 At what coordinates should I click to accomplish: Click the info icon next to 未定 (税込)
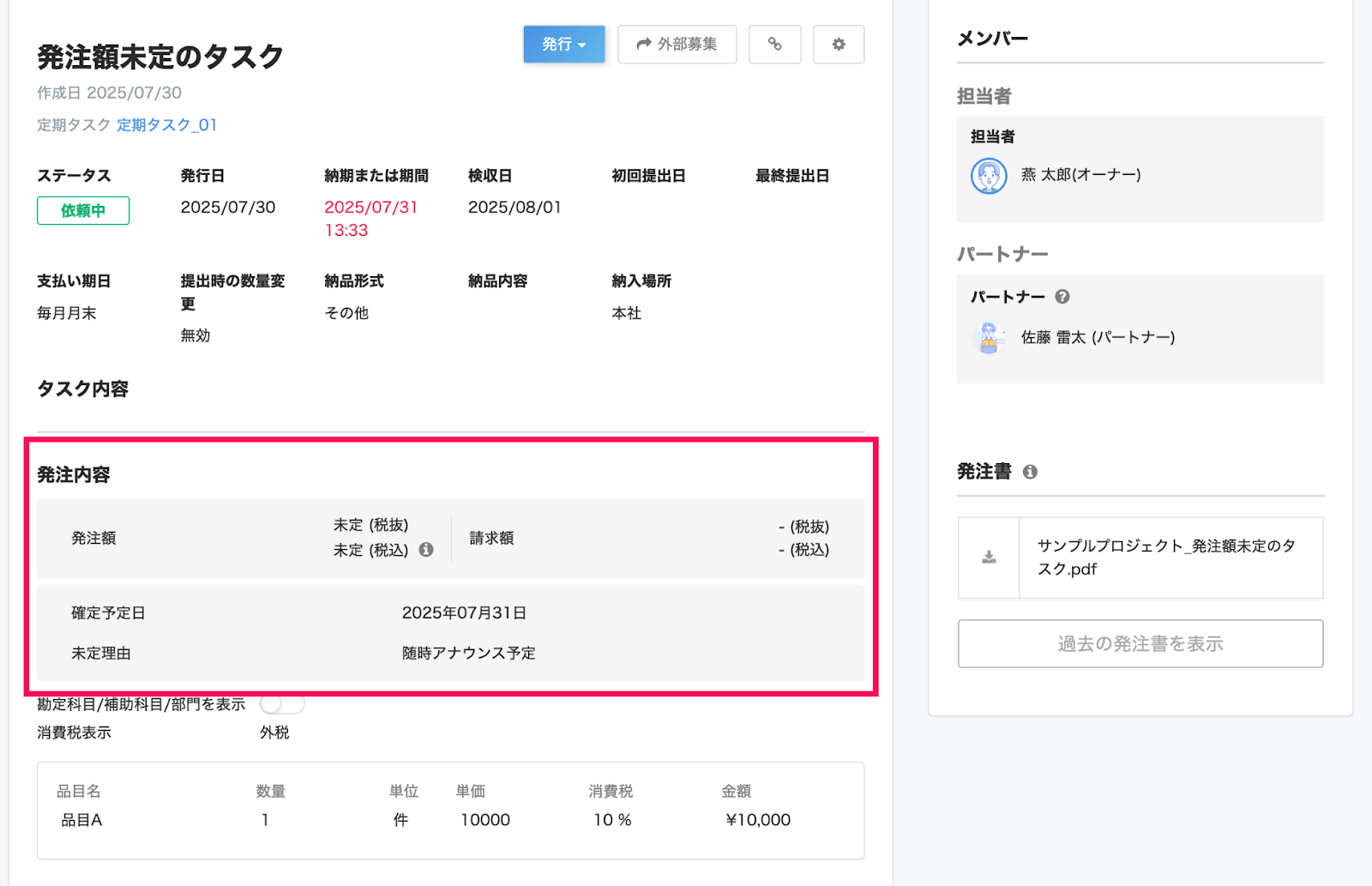426,550
